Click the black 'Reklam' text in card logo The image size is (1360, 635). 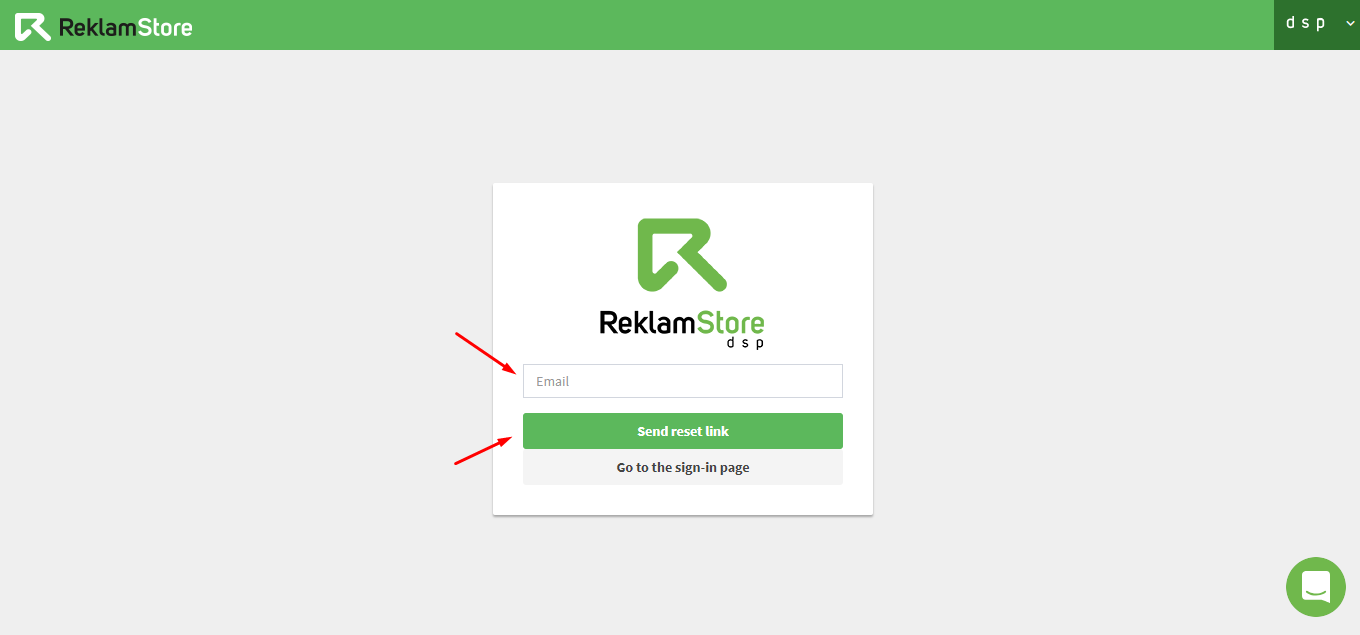640,322
